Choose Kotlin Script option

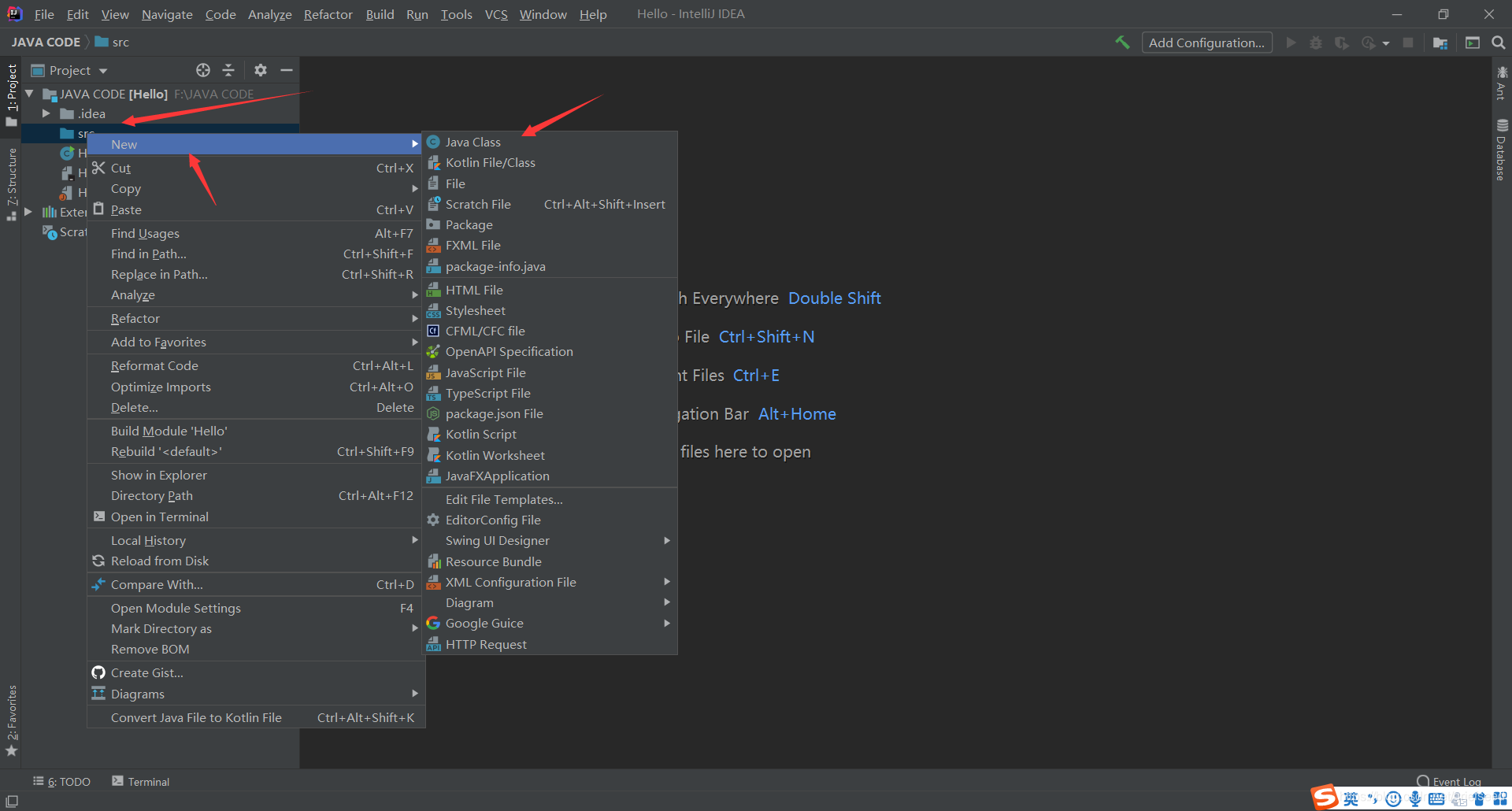550,434
